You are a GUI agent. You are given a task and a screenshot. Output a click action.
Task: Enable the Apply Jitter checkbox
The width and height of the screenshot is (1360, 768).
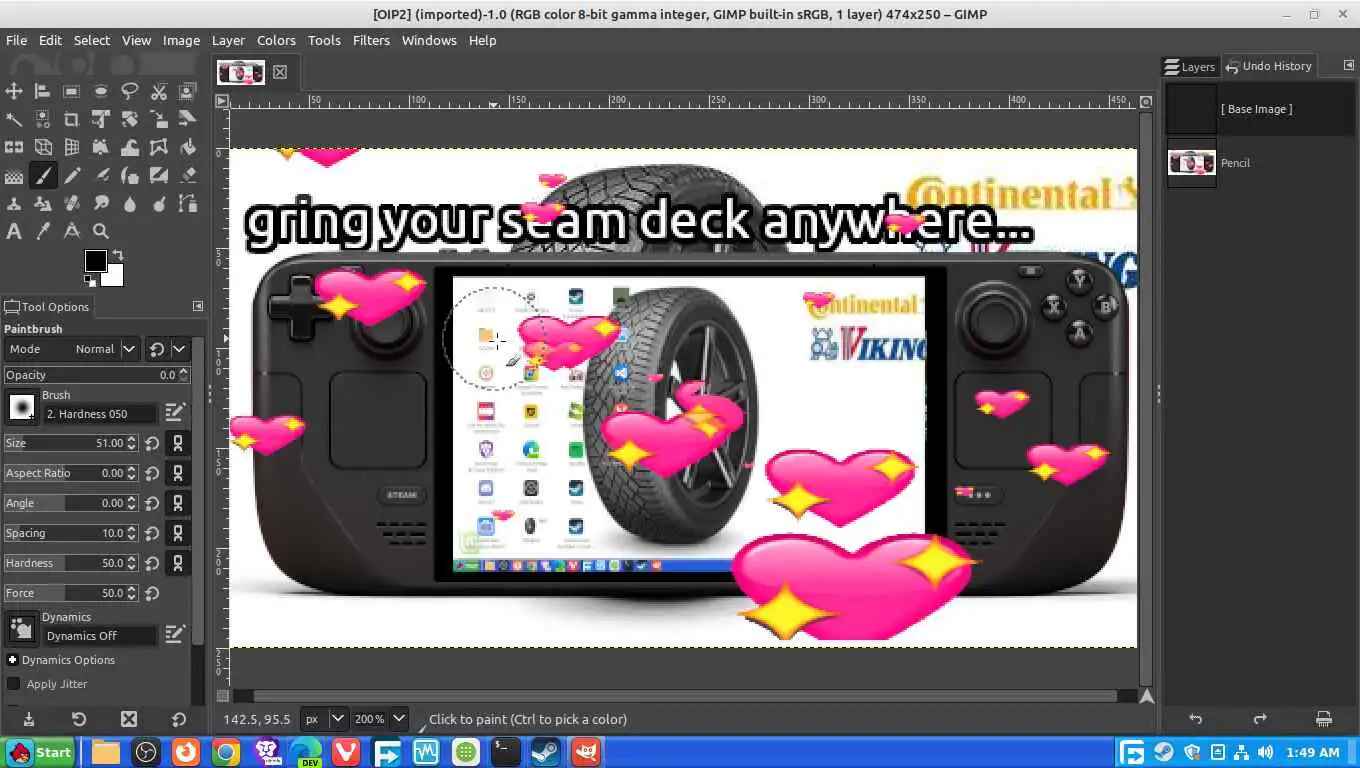point(13,684)
